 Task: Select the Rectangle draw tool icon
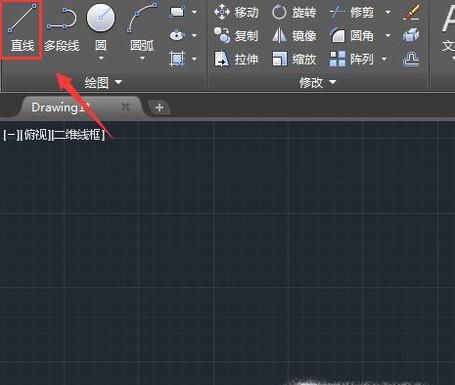pyautogui.click(x=177, y=12)
